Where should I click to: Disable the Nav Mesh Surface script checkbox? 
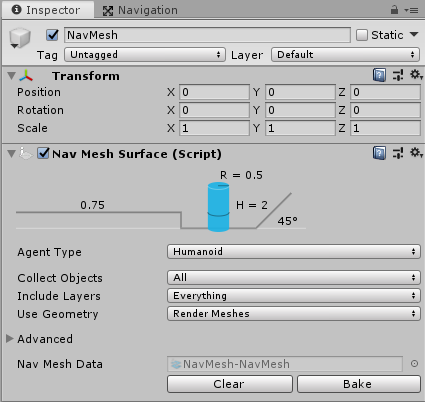[43, 153]
